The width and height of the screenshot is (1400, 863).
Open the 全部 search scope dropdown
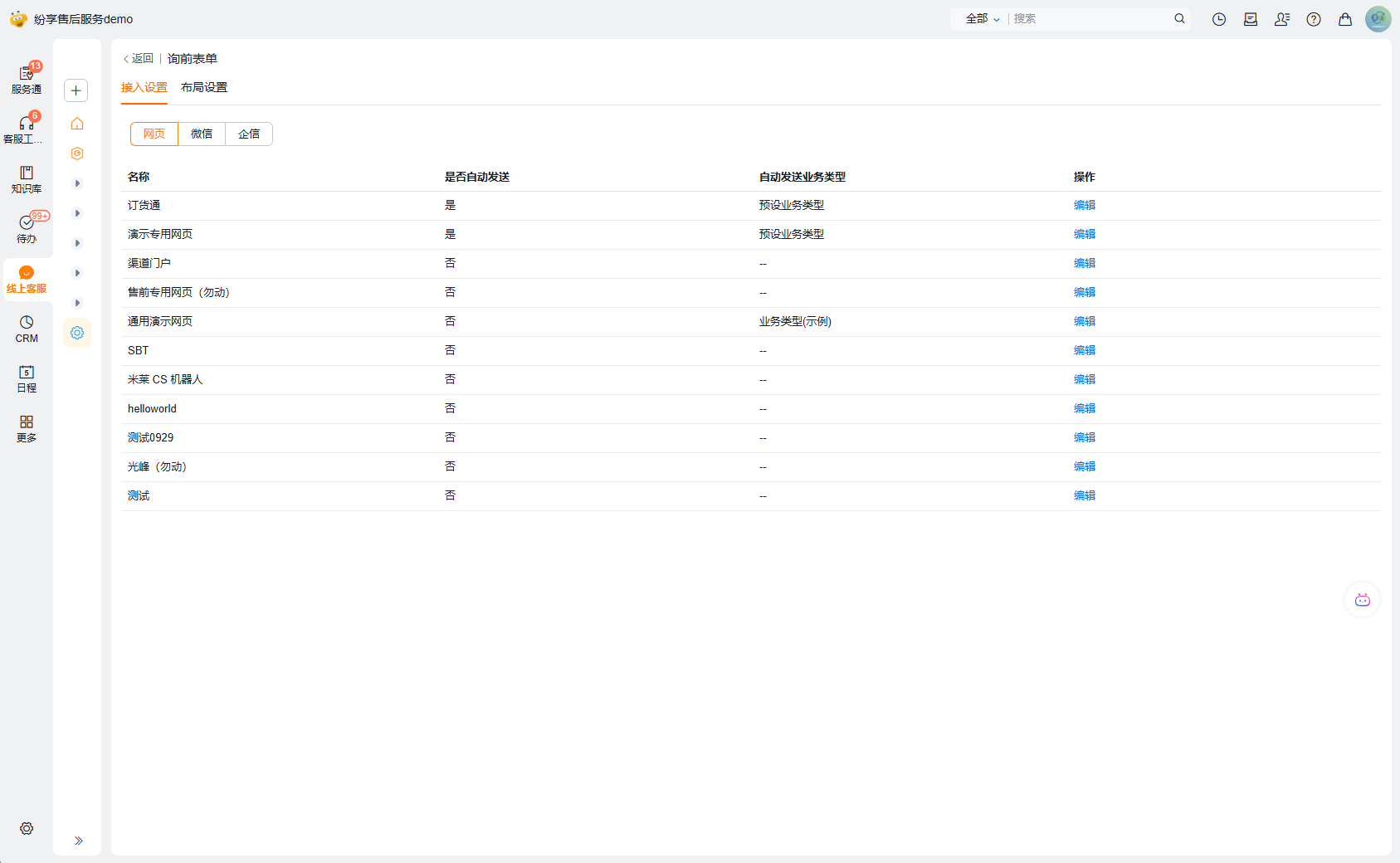983,18
